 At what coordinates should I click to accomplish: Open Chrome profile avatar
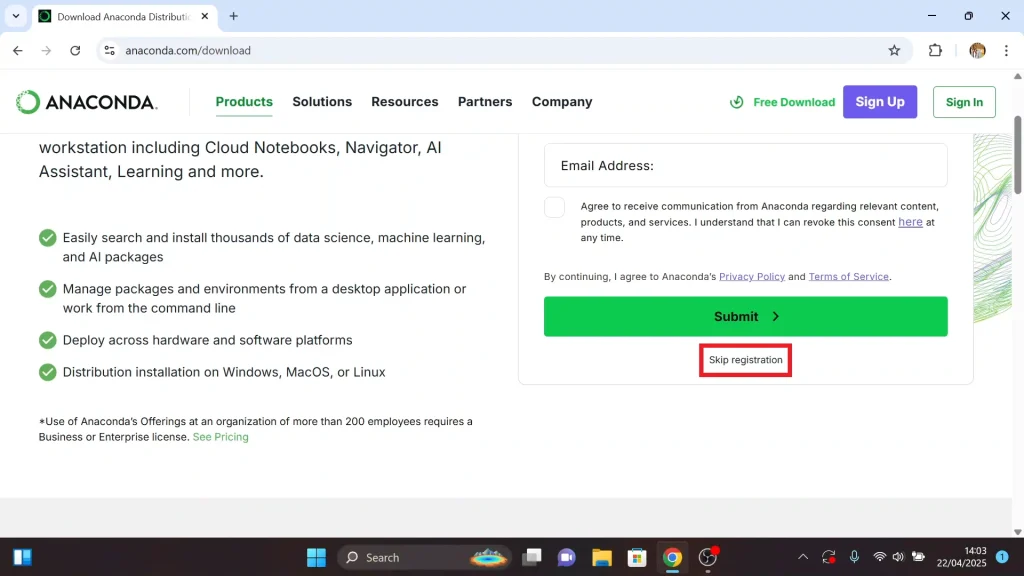pos(977,50)
